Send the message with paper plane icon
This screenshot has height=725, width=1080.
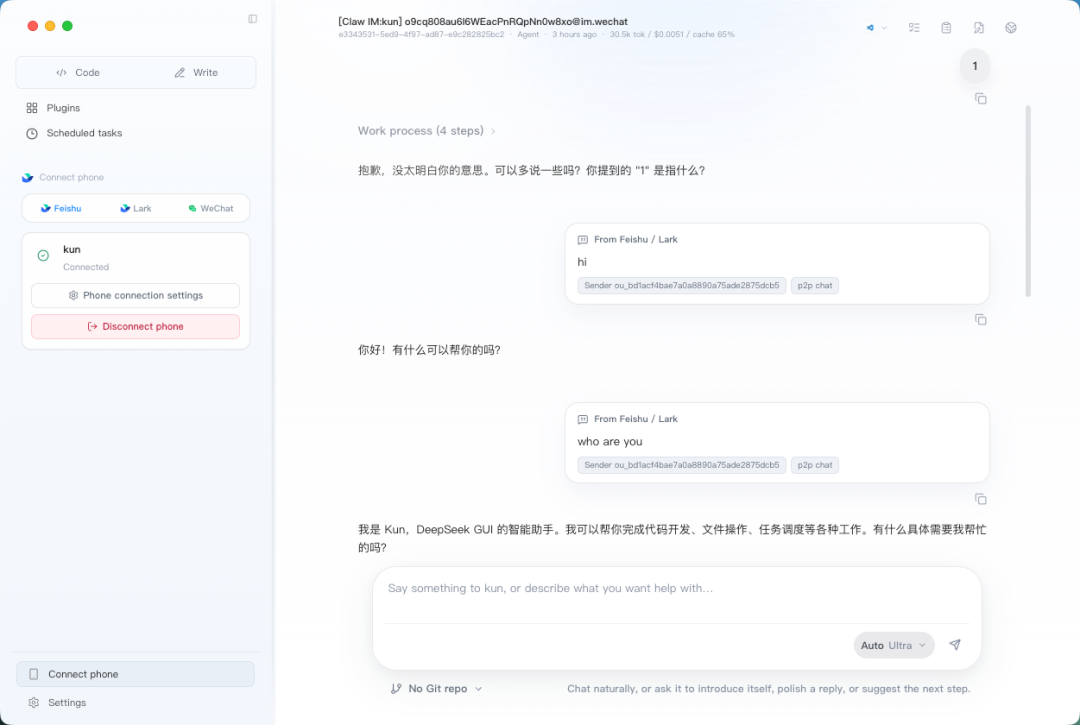point(955,644)
